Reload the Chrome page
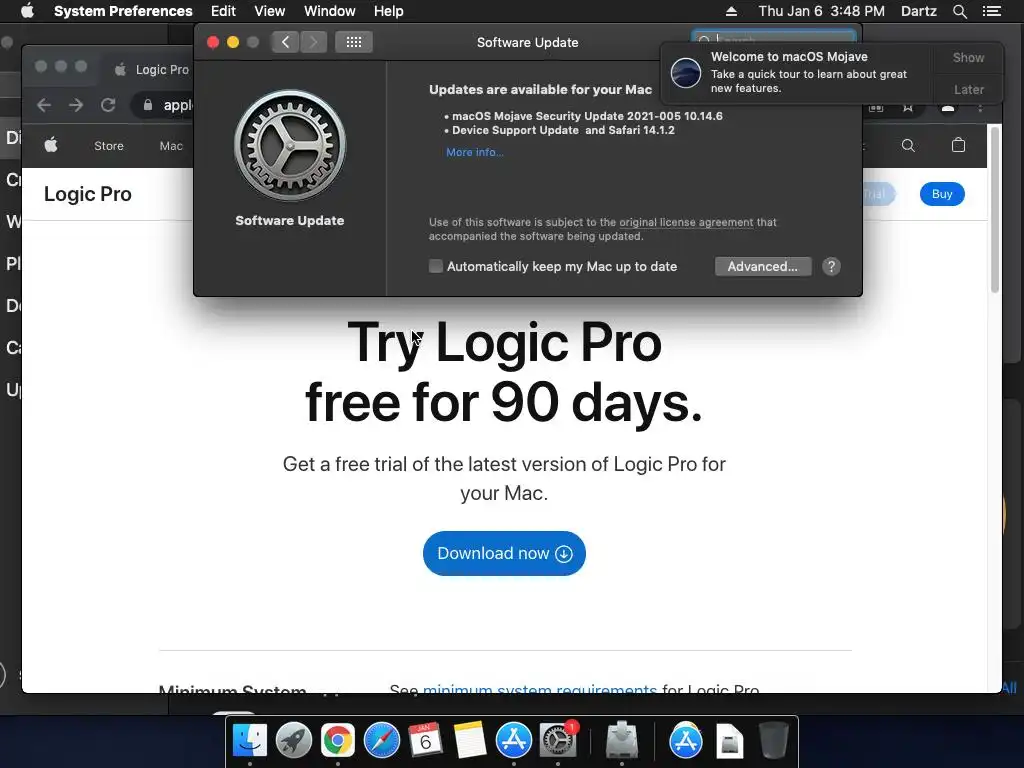 [x=108, y=105]
